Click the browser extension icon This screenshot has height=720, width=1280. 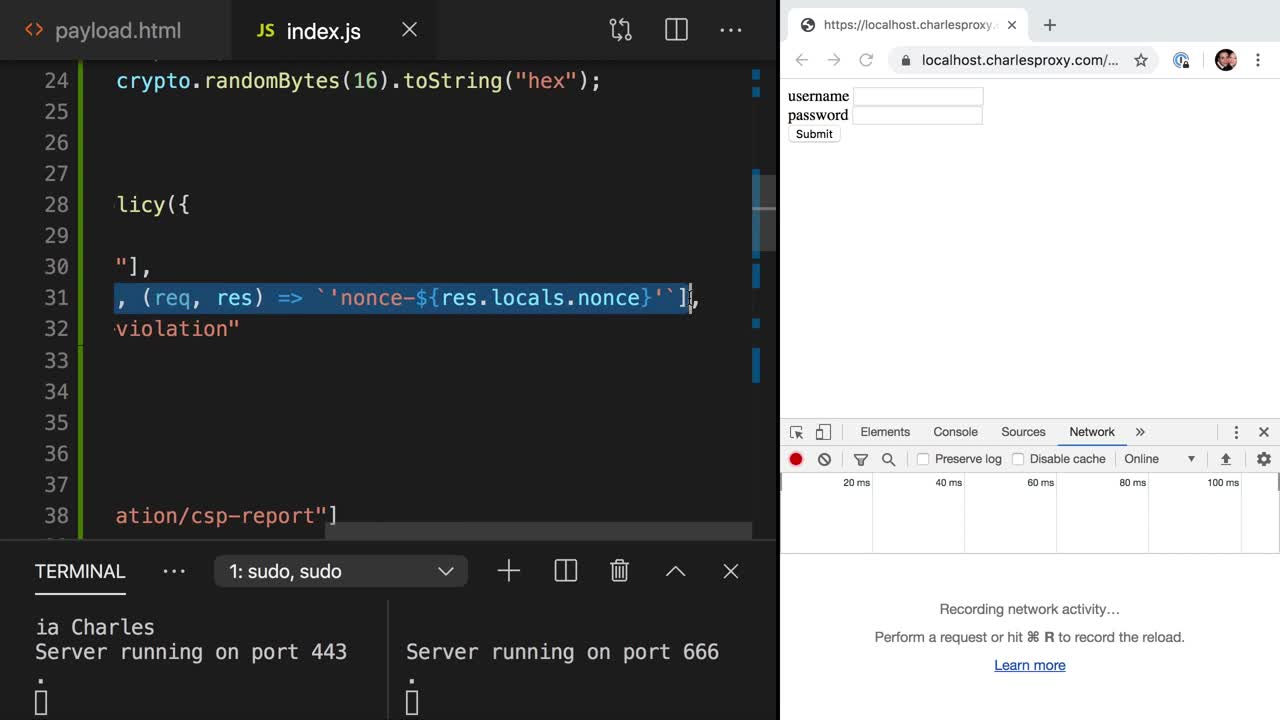tap(1181, 60)
